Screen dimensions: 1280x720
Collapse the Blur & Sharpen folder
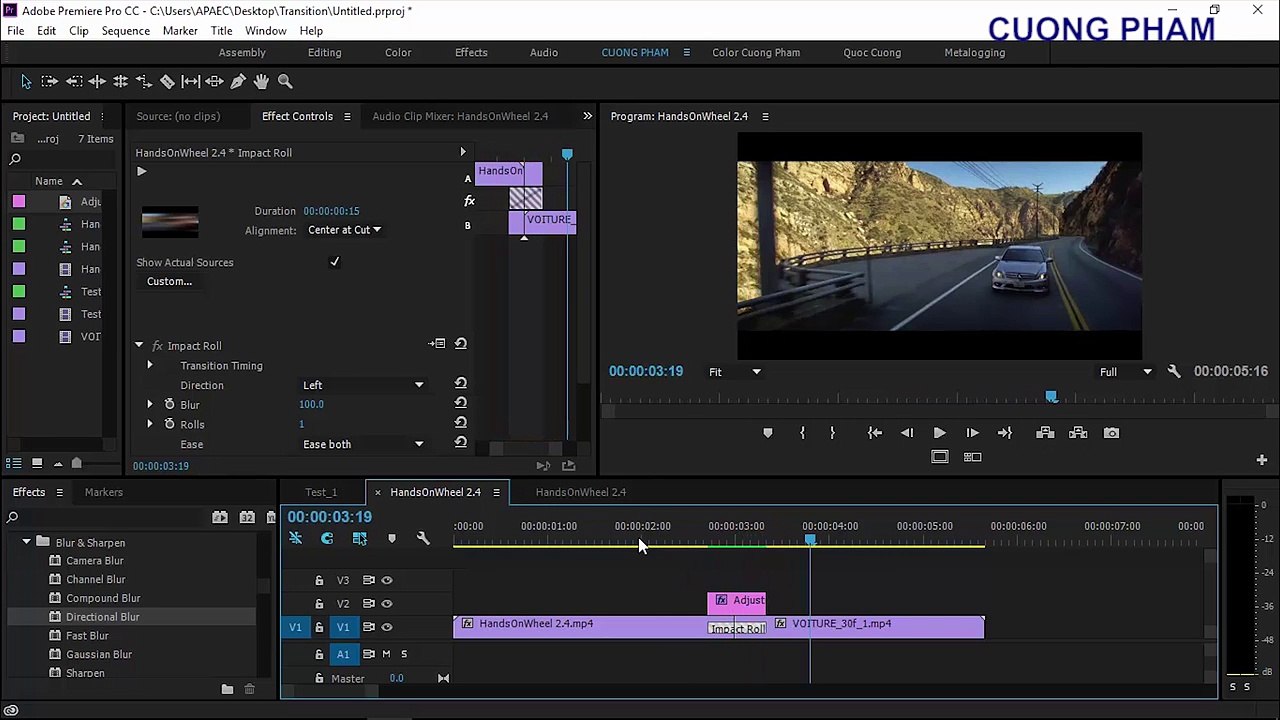tap(26, 542)
